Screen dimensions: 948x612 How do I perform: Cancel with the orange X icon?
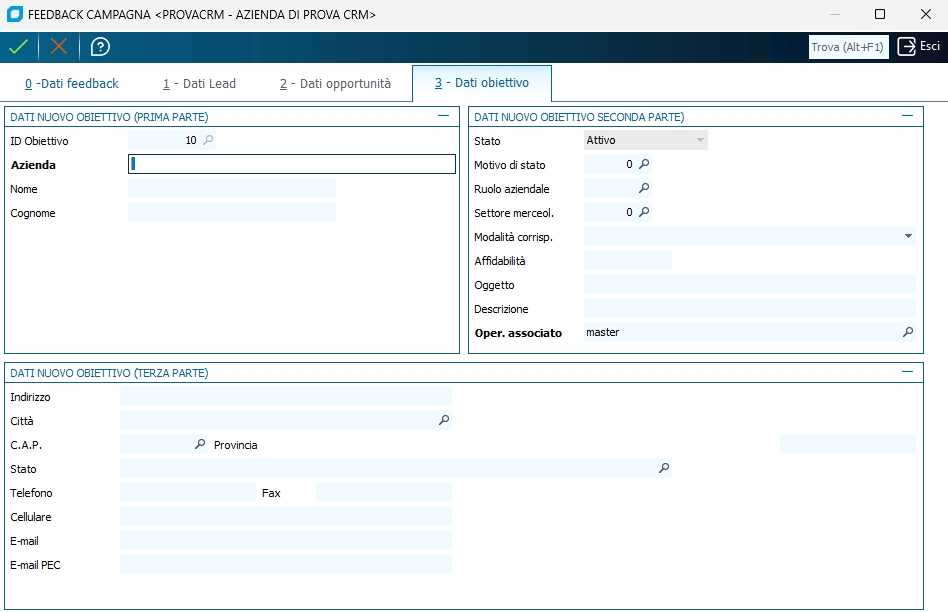pos(59,47)
